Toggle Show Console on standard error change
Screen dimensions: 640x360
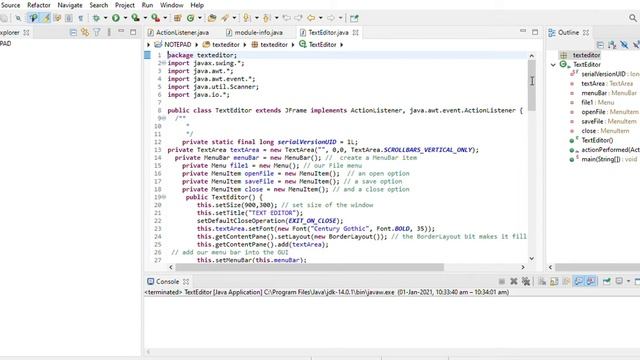click(x=591, y=281)
